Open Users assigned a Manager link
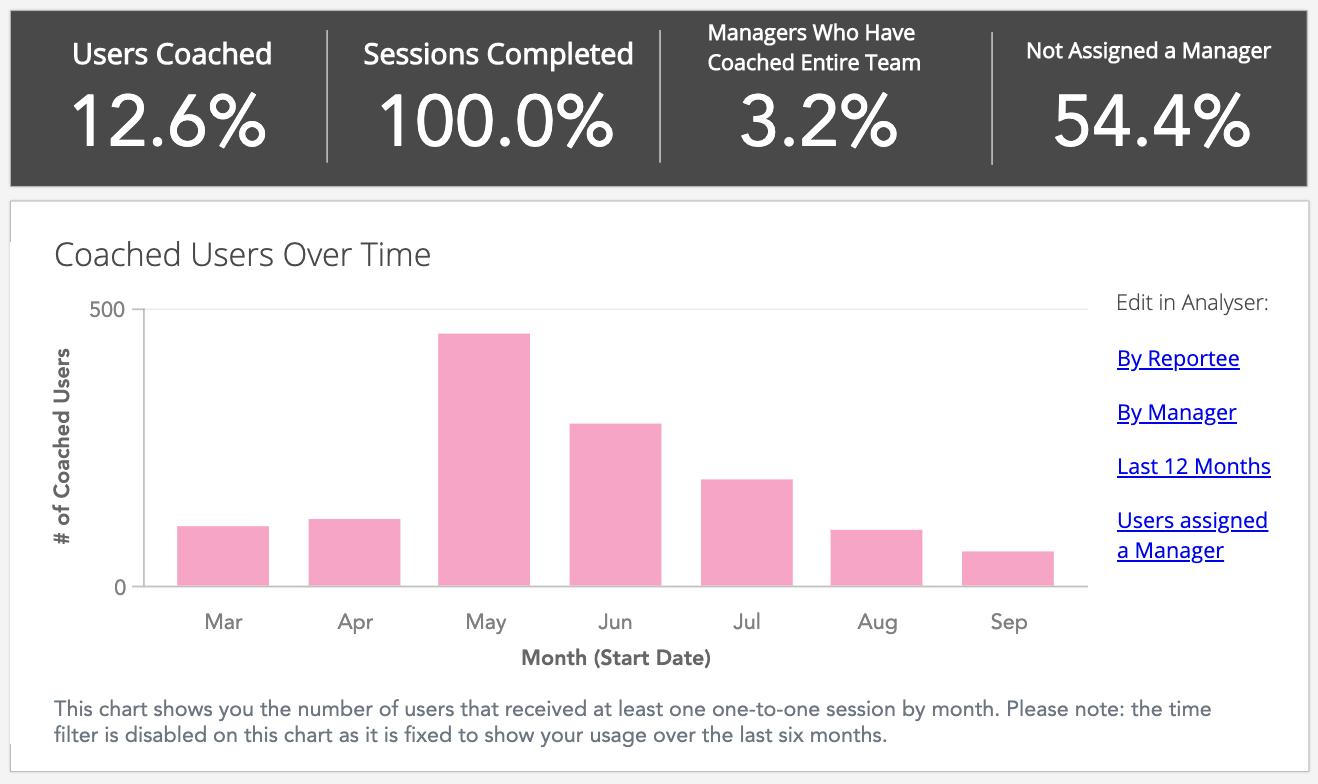Screen dimensions: 1318x784 pyautogui.click(x=1191, y=535)
